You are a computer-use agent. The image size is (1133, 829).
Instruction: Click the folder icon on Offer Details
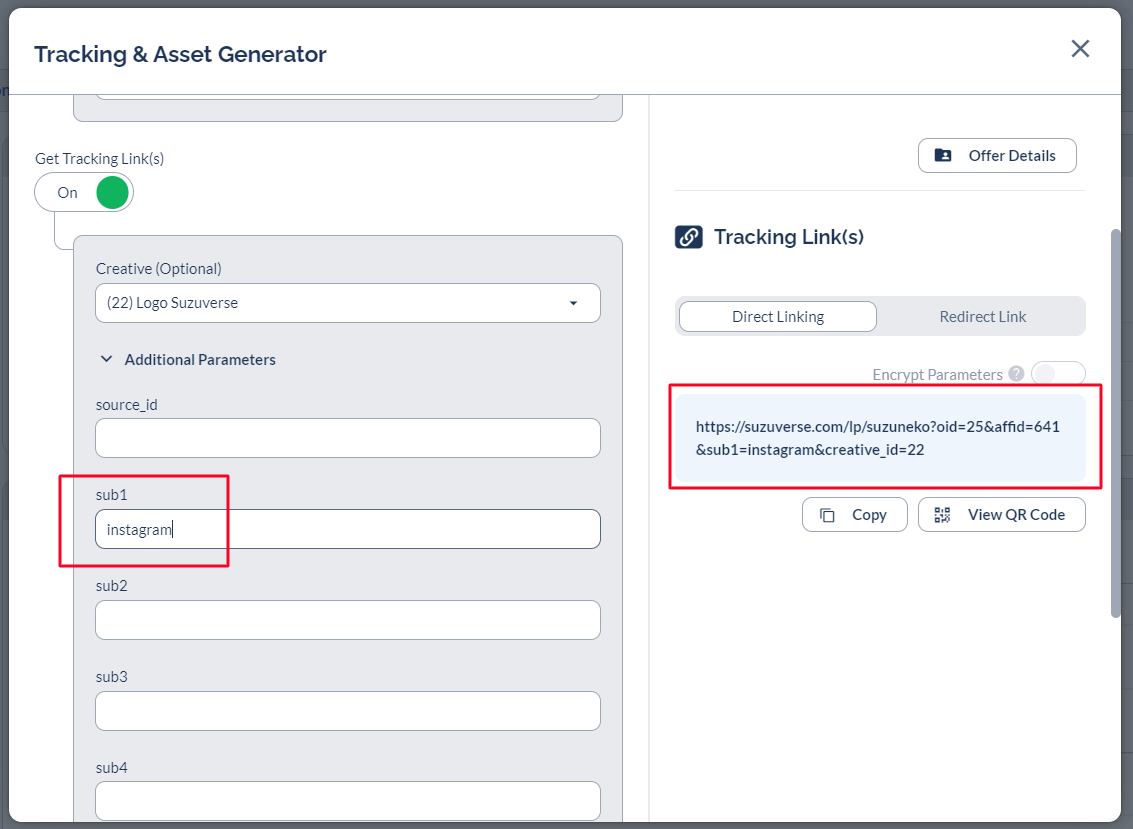[x=943, y=156]
